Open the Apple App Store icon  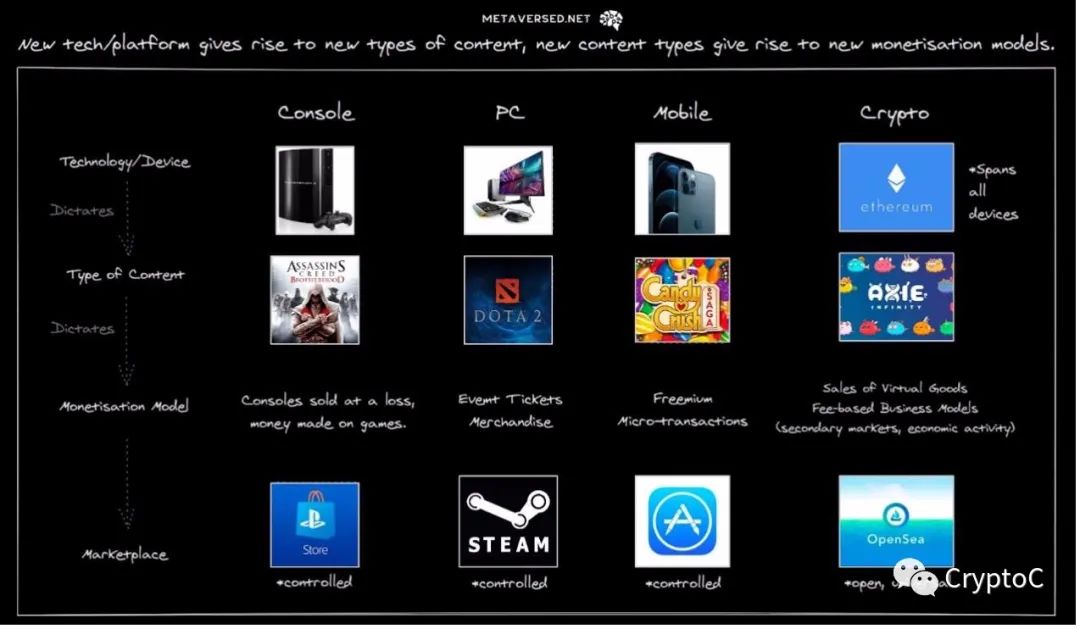point(681,521)
